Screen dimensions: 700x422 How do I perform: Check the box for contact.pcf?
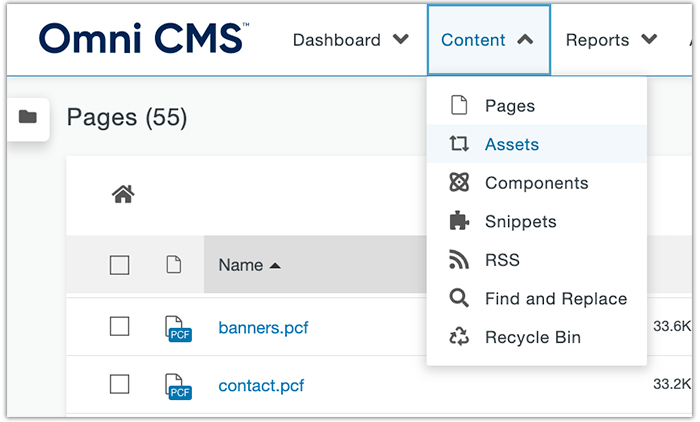(x=120, y=384)
